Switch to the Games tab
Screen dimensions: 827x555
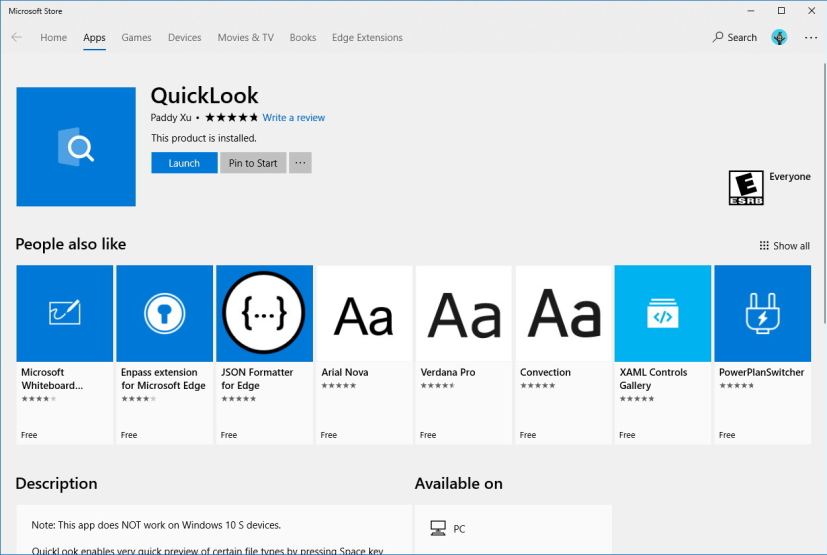pyautogui.click(x=136, y=37)
